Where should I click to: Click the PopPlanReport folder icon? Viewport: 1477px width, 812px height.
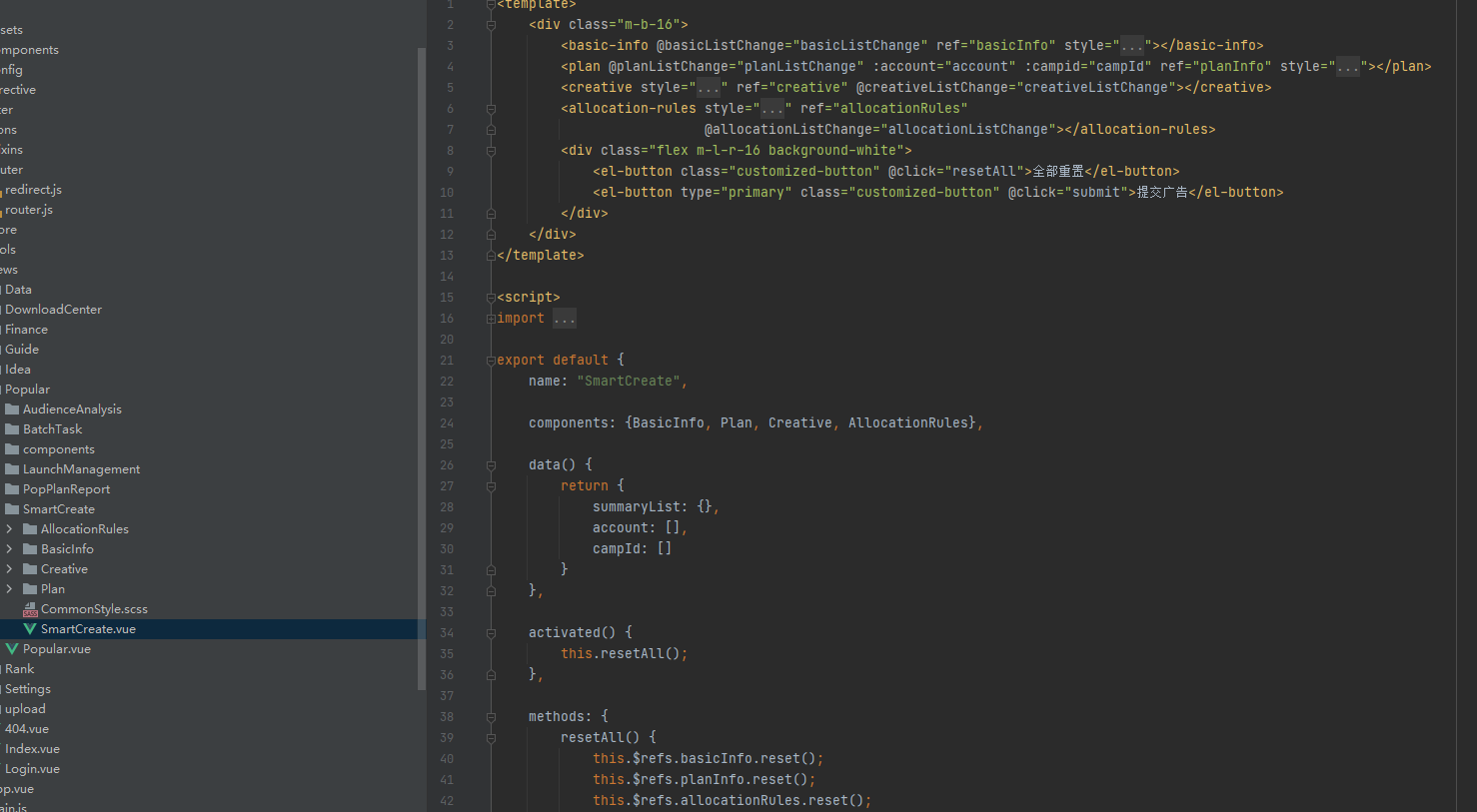point(12,489)
